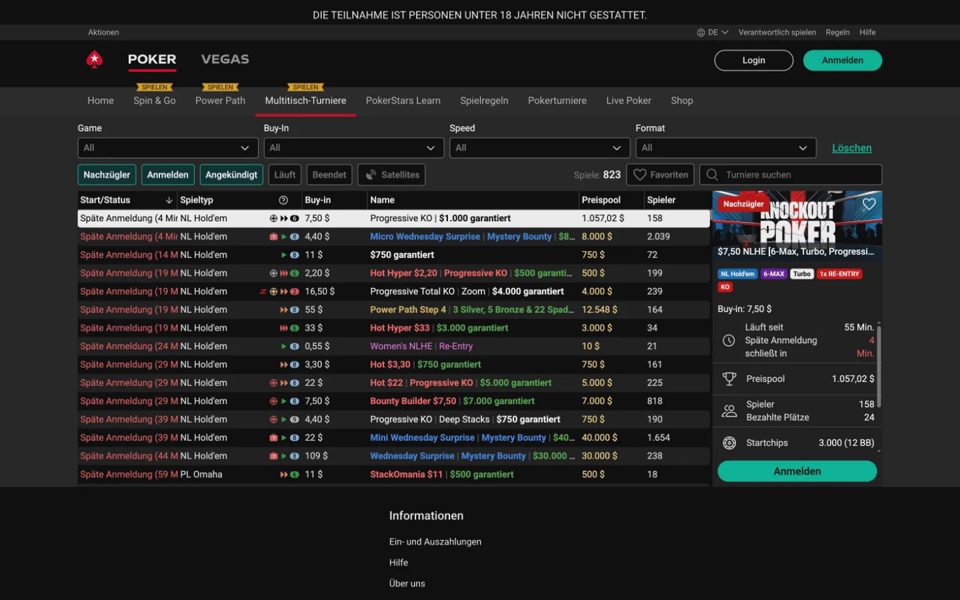Toggle the Angekündigt filter chip
The height and width of the screenshot is (600, 960).
point(231,174)
